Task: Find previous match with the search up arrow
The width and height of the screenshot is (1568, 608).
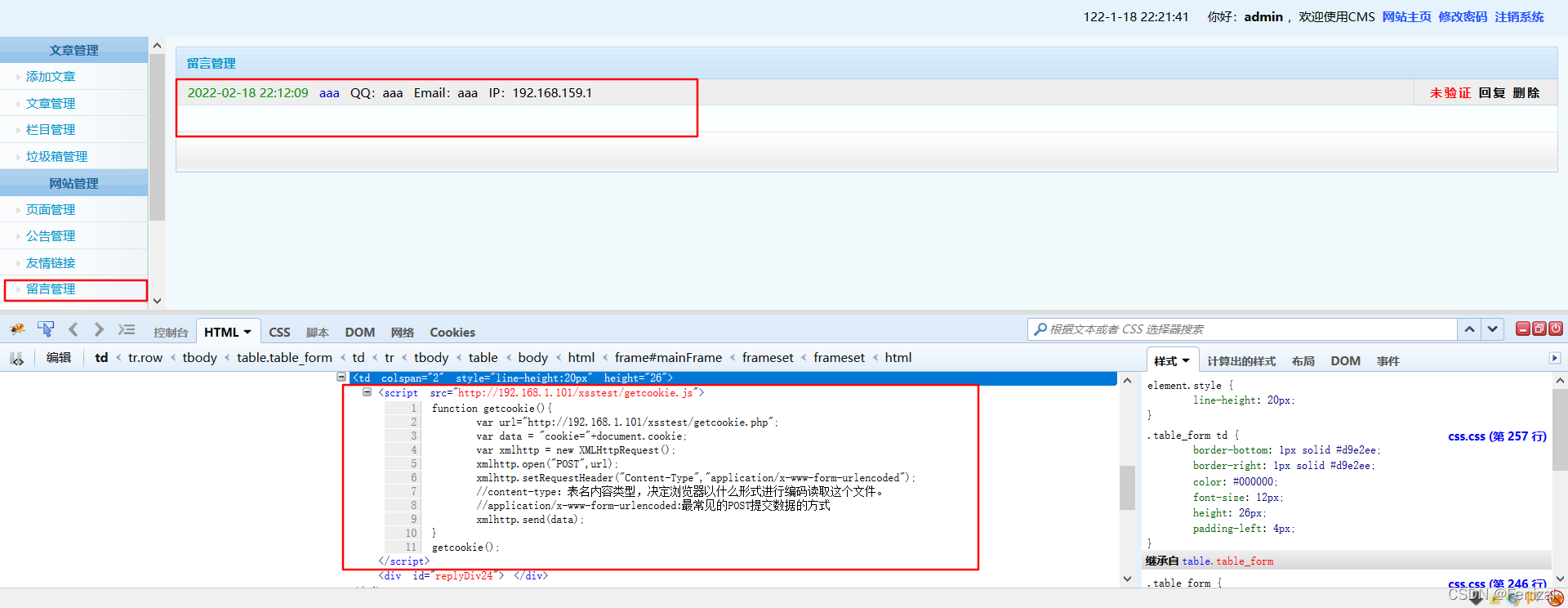Action: (x=1469, y=329)
